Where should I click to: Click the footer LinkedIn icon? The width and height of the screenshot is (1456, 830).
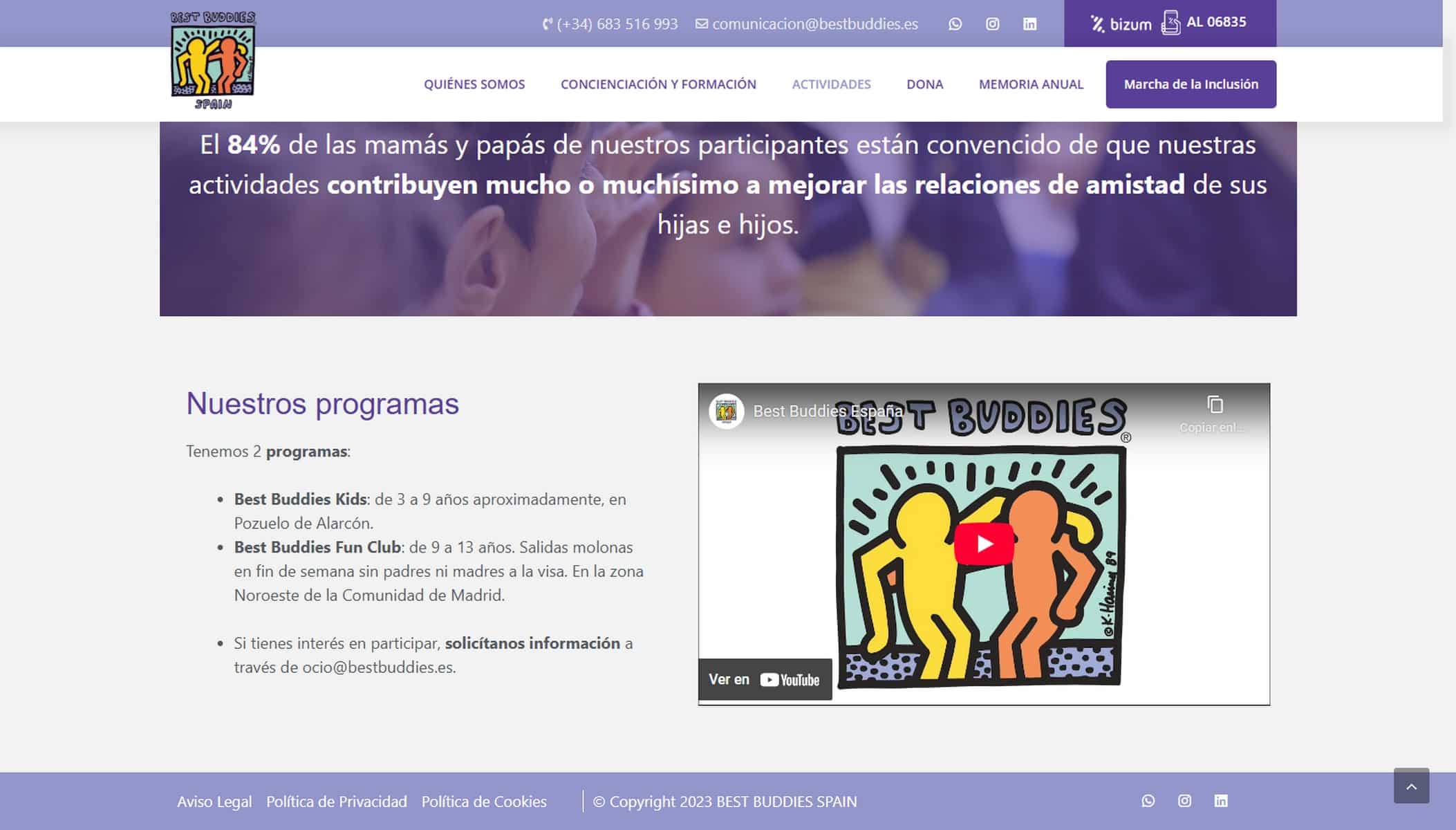point(1221,801)
